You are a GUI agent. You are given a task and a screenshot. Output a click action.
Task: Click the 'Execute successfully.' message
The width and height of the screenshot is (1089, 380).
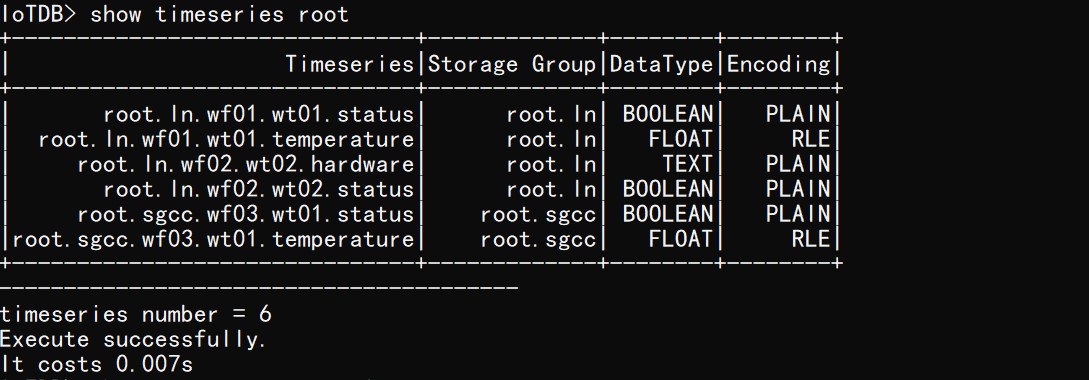[x=133, y=340]
